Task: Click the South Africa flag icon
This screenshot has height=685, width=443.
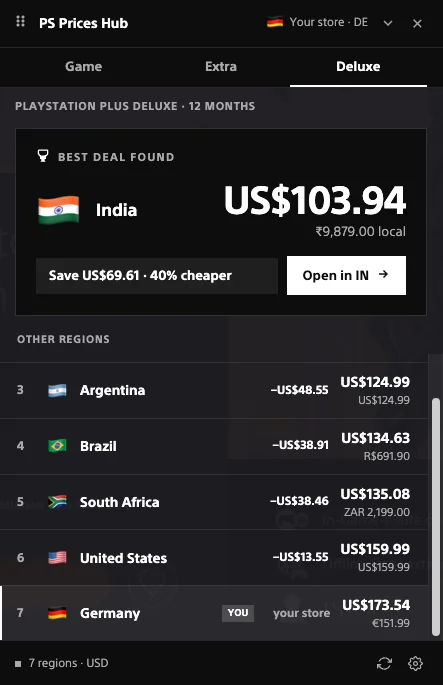Action: [x=57, y=502]
